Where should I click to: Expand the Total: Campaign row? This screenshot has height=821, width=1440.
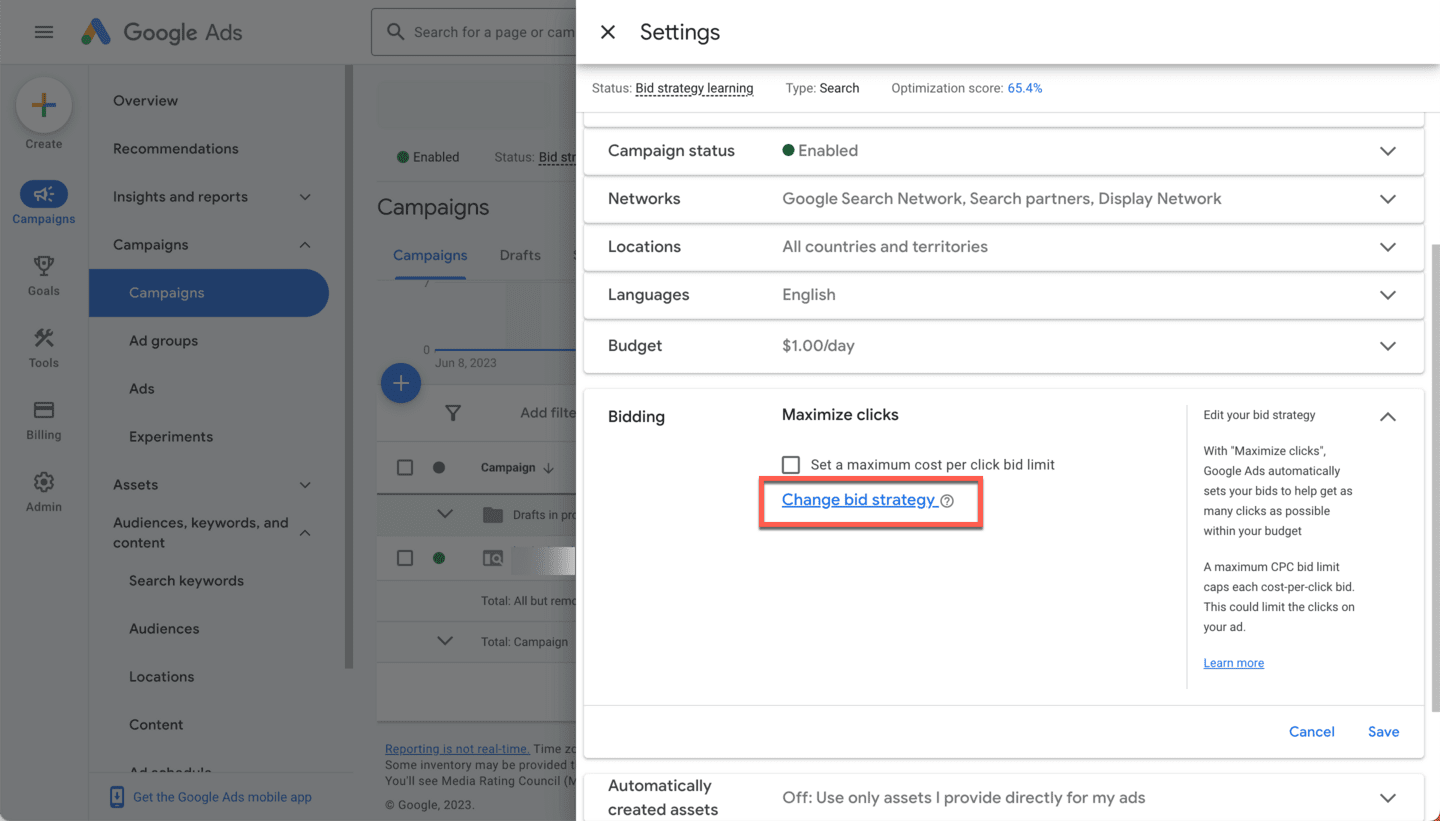[x=445, y=641]
